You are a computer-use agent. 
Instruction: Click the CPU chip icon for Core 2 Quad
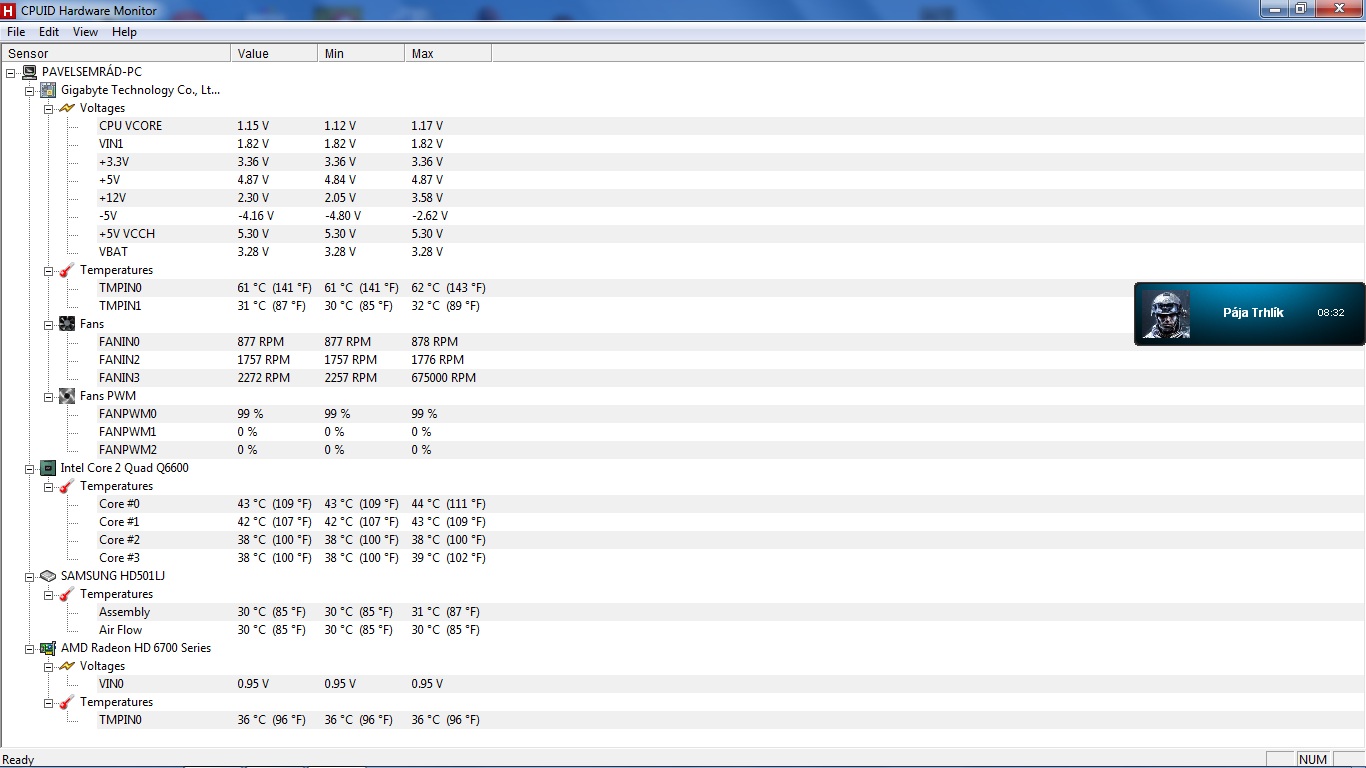(48, 468)
